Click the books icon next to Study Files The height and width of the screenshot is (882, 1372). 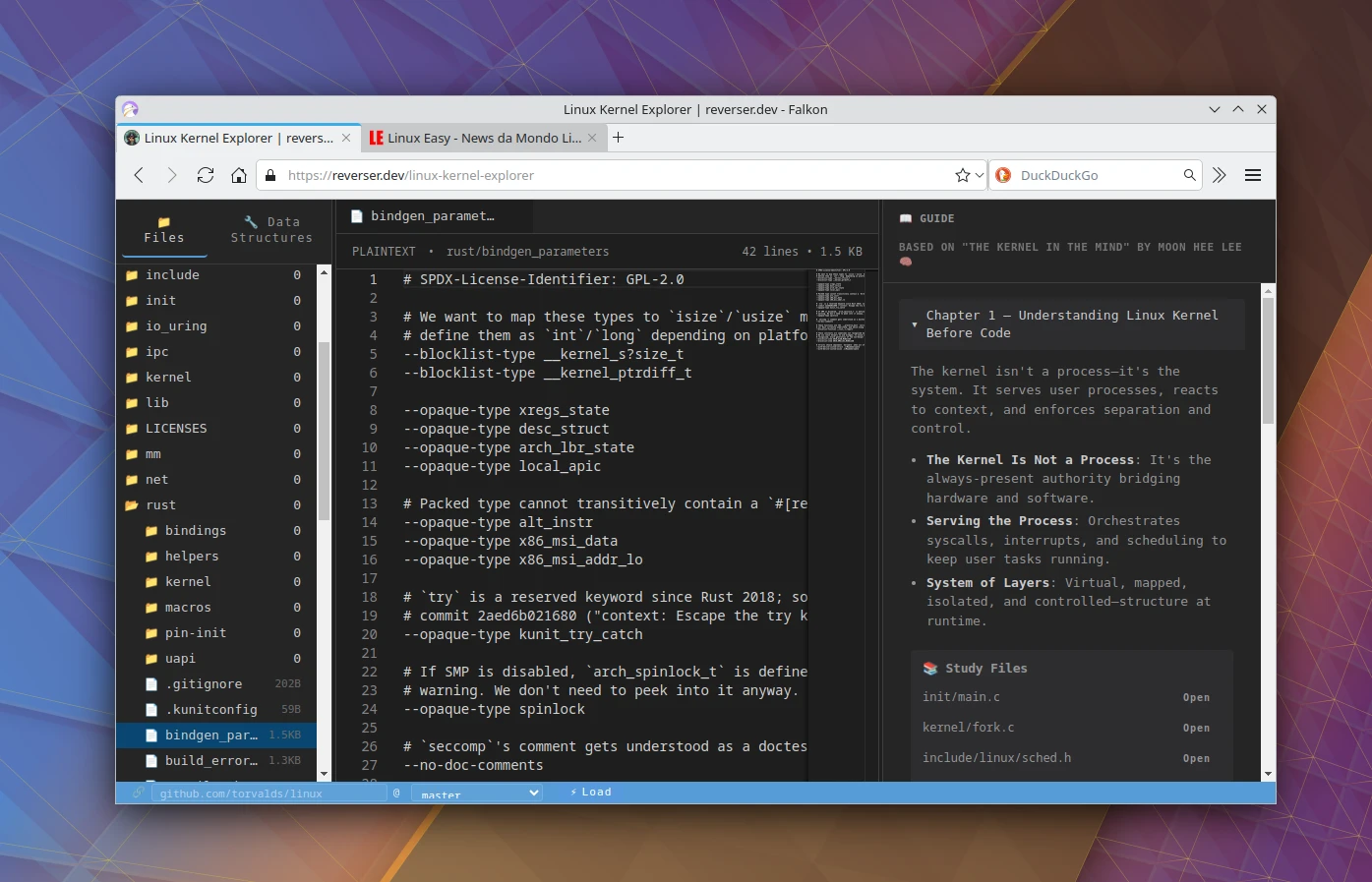point(930,668)
